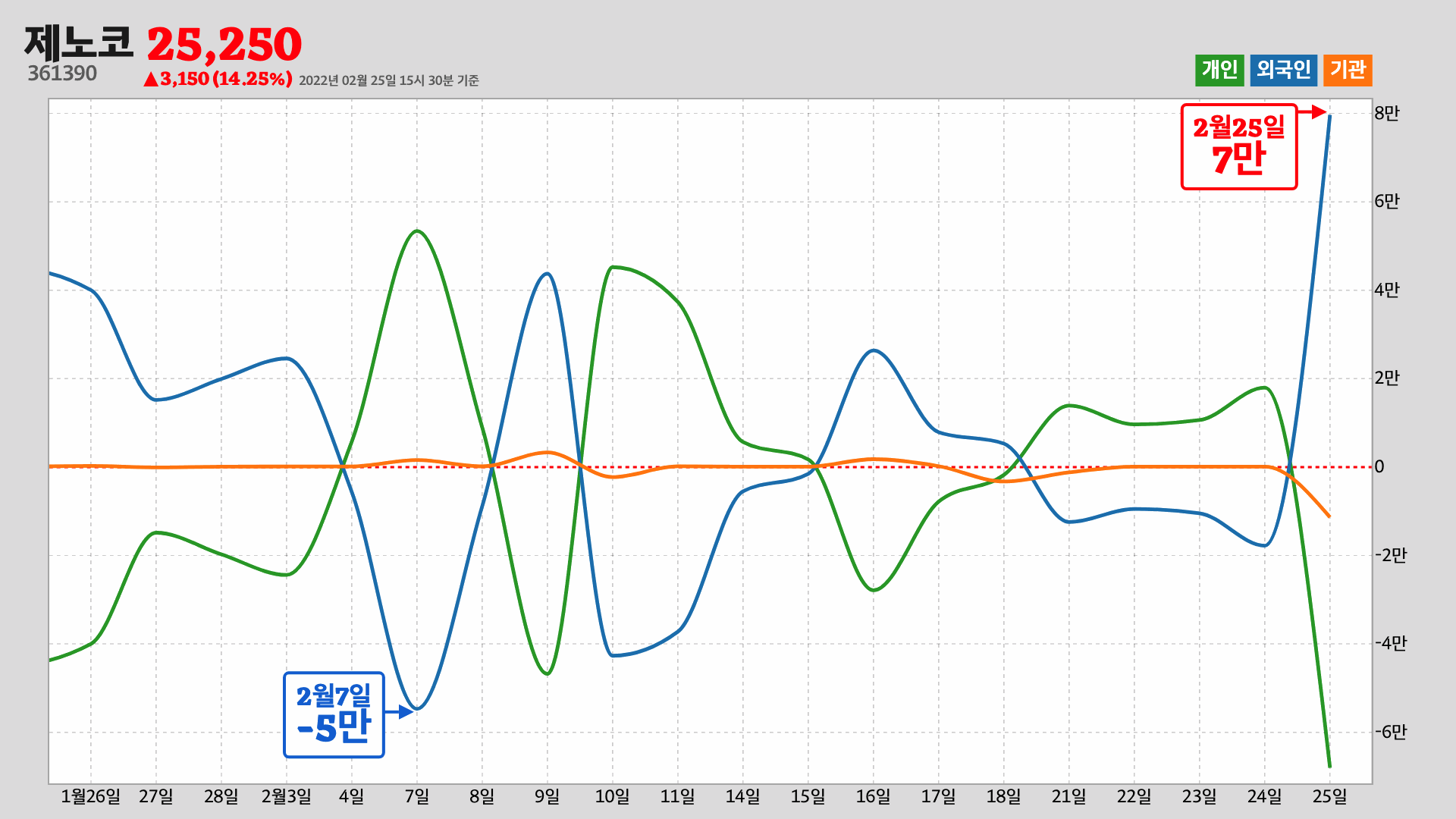Click the blue line's peak on 16일

[x=874, y=350]
